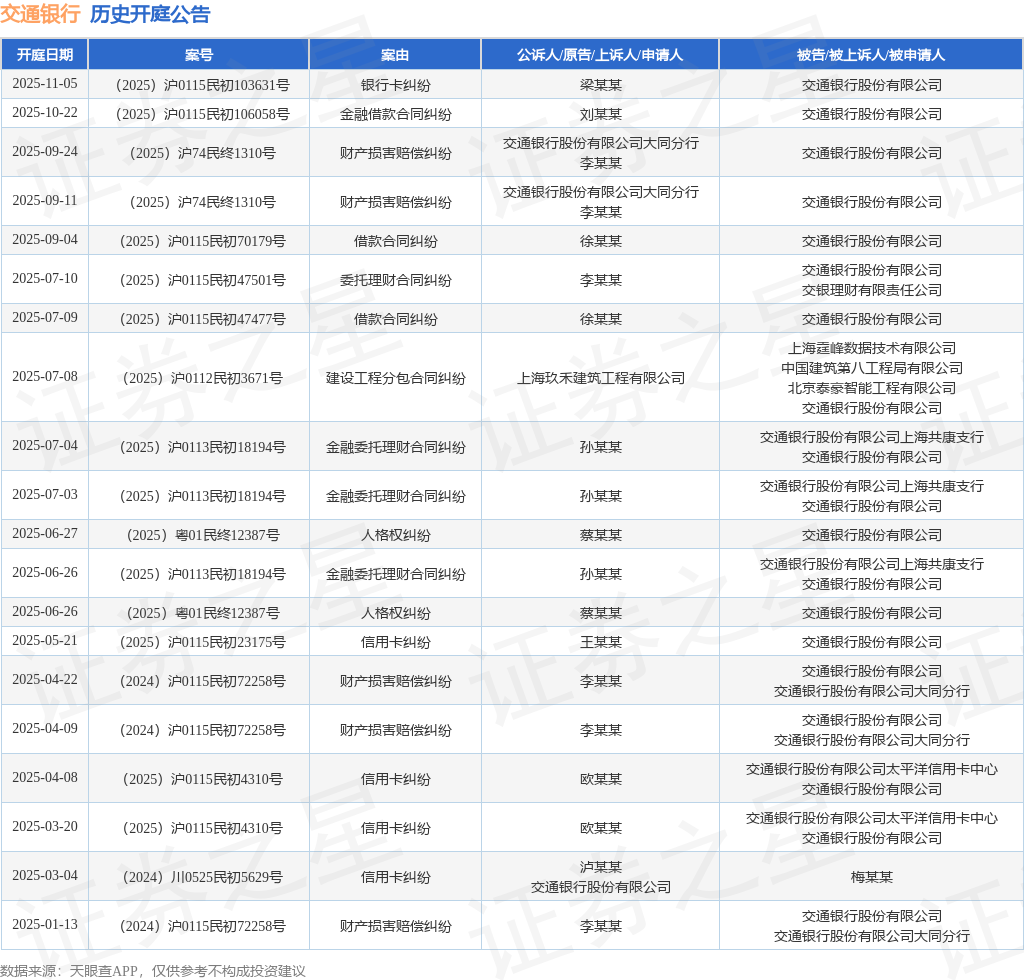The height and width of the screenshot is (980, 1024).
Task: Click case number 沪0115民初23175号
Action: coord(202,642)
